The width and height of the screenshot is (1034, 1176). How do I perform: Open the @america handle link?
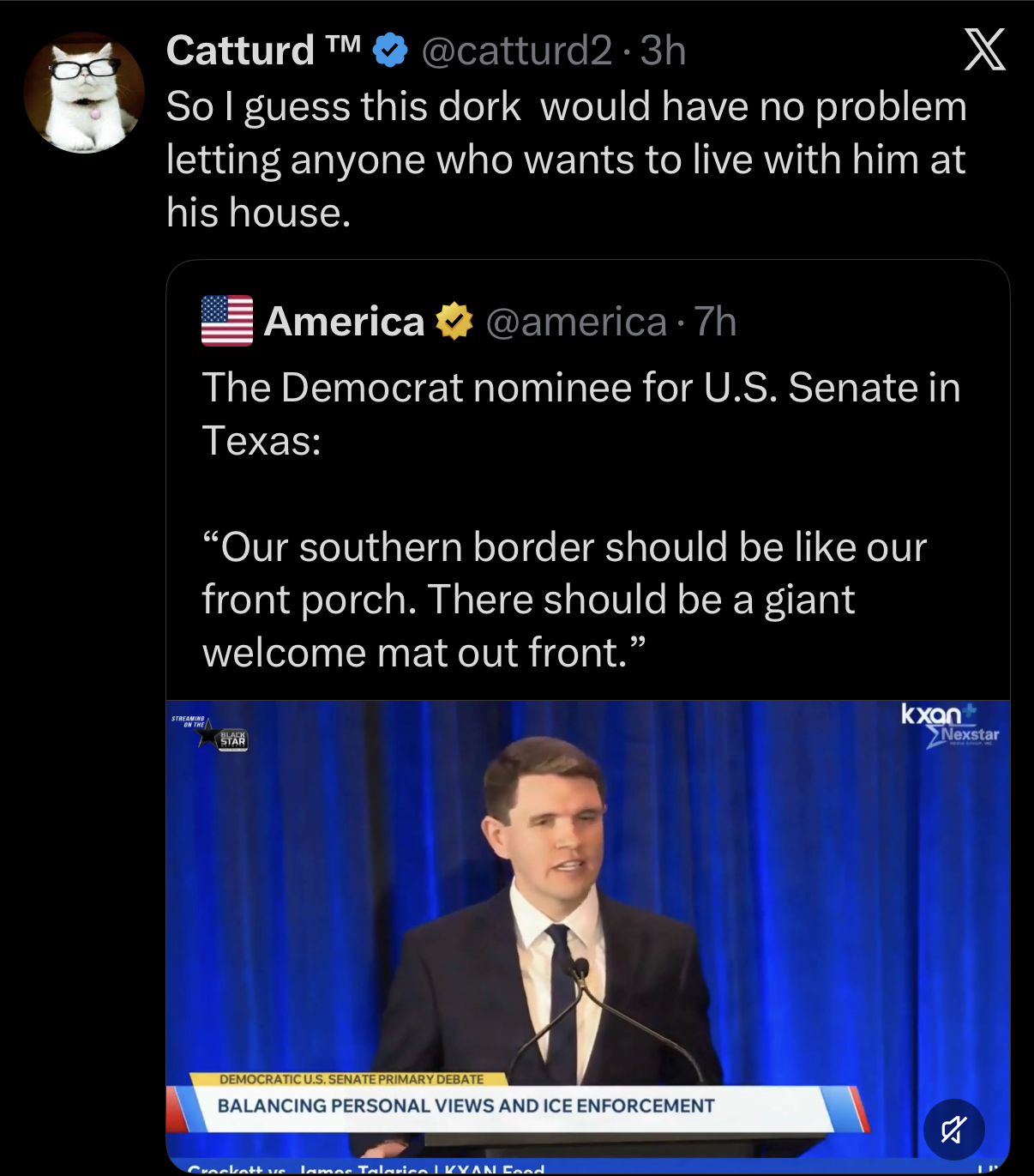coord(576,322)
